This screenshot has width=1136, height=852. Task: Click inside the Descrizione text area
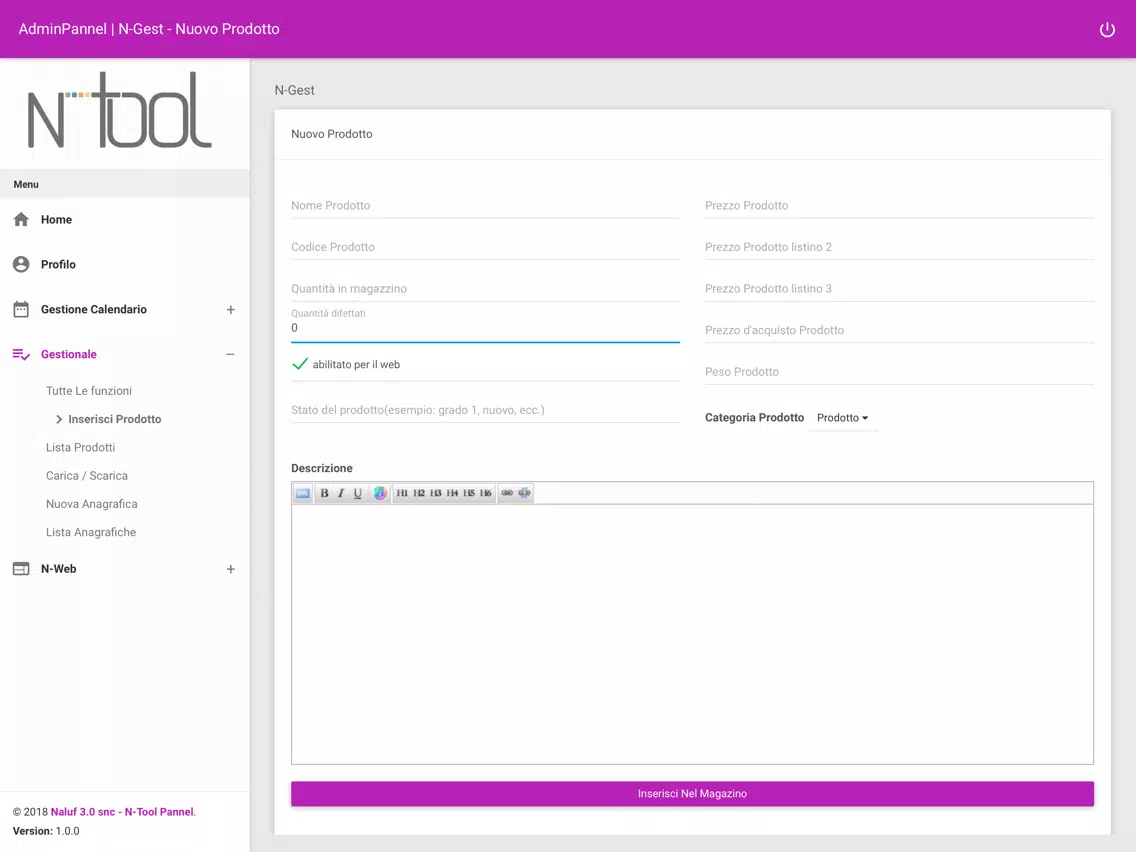pos(692,634)
